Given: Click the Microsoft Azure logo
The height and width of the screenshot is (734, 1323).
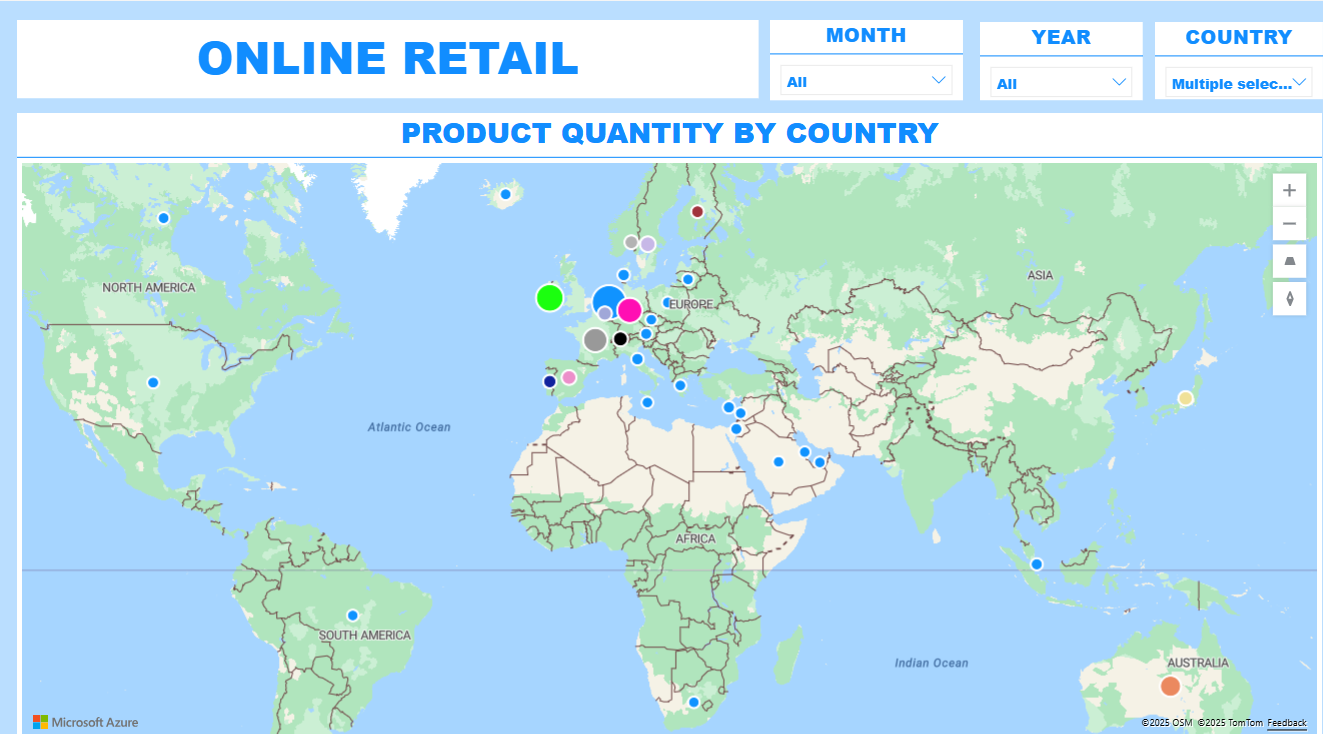Looking at the screenshot, I should [92, 722].
